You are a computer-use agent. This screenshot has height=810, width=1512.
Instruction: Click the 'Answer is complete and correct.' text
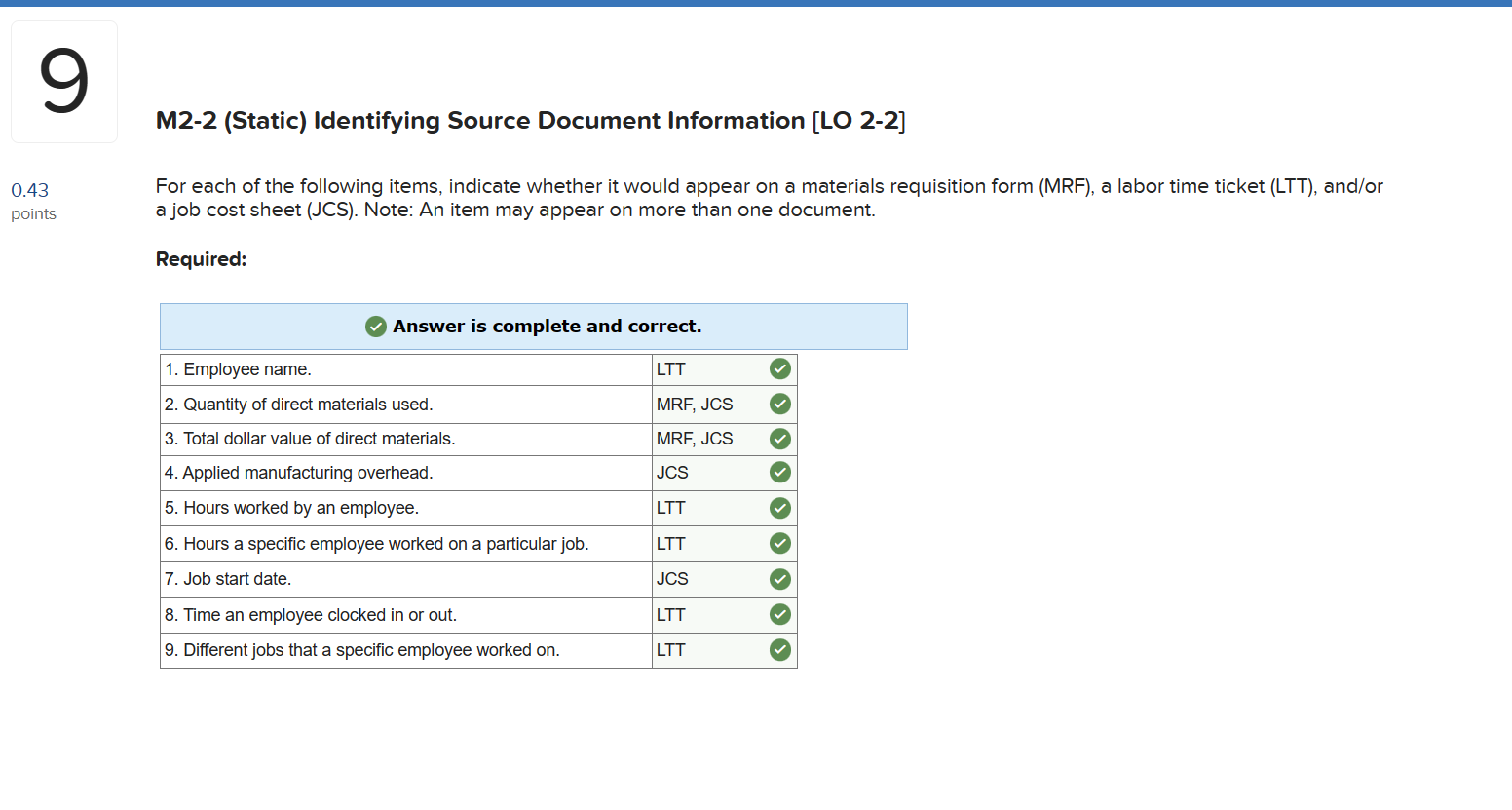tap(547, 327)
